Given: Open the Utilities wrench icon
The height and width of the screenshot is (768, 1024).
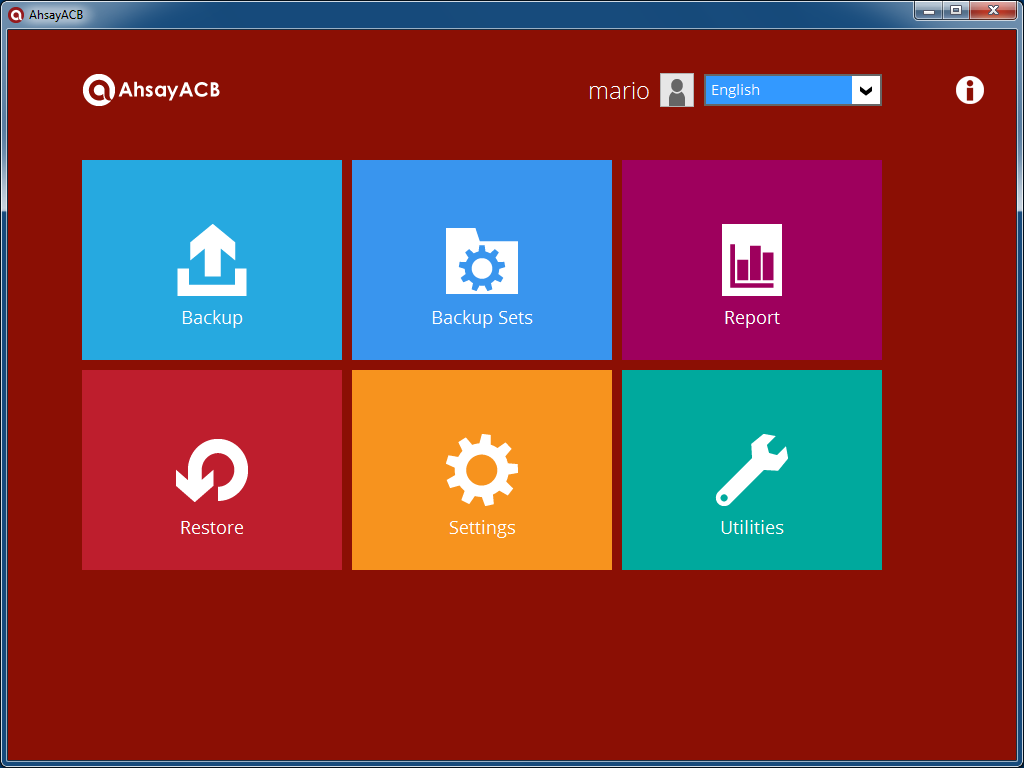Looking at the screenshot, I should tap(752, 470).
